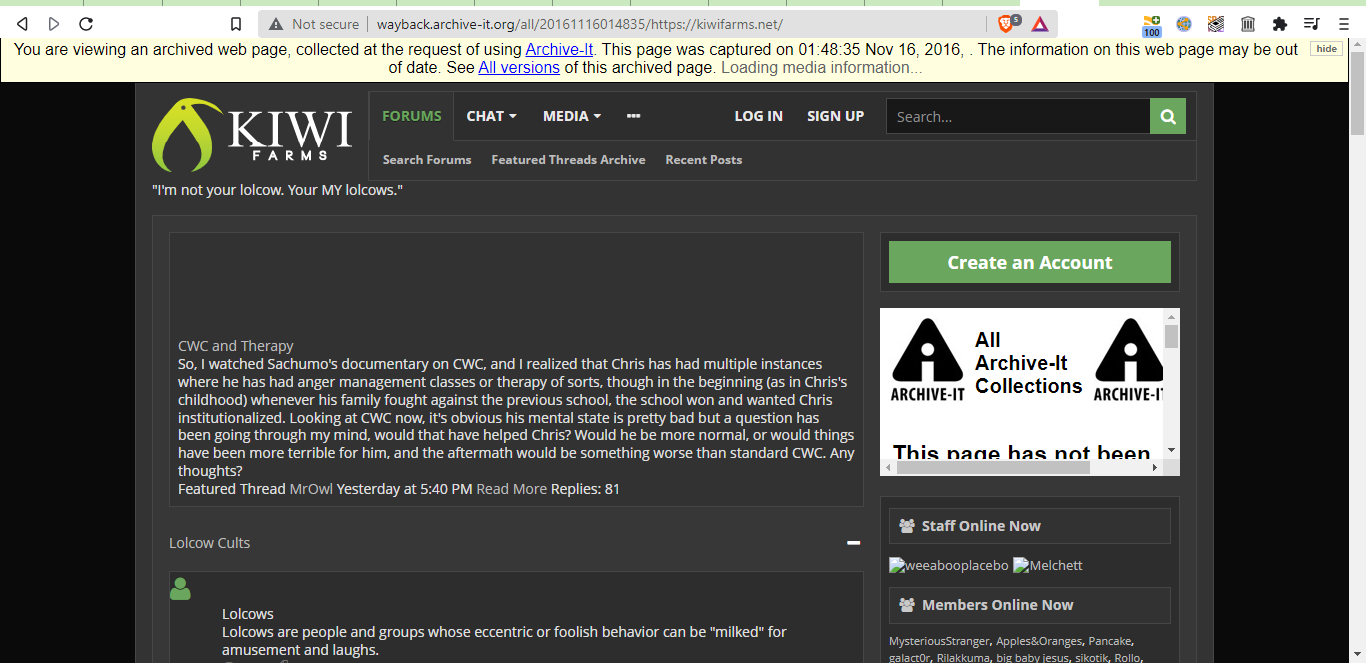Go back using the browser back arrow
This screenshot has height=663, width=1366.
pyautogui.click(x=22, y=24)
